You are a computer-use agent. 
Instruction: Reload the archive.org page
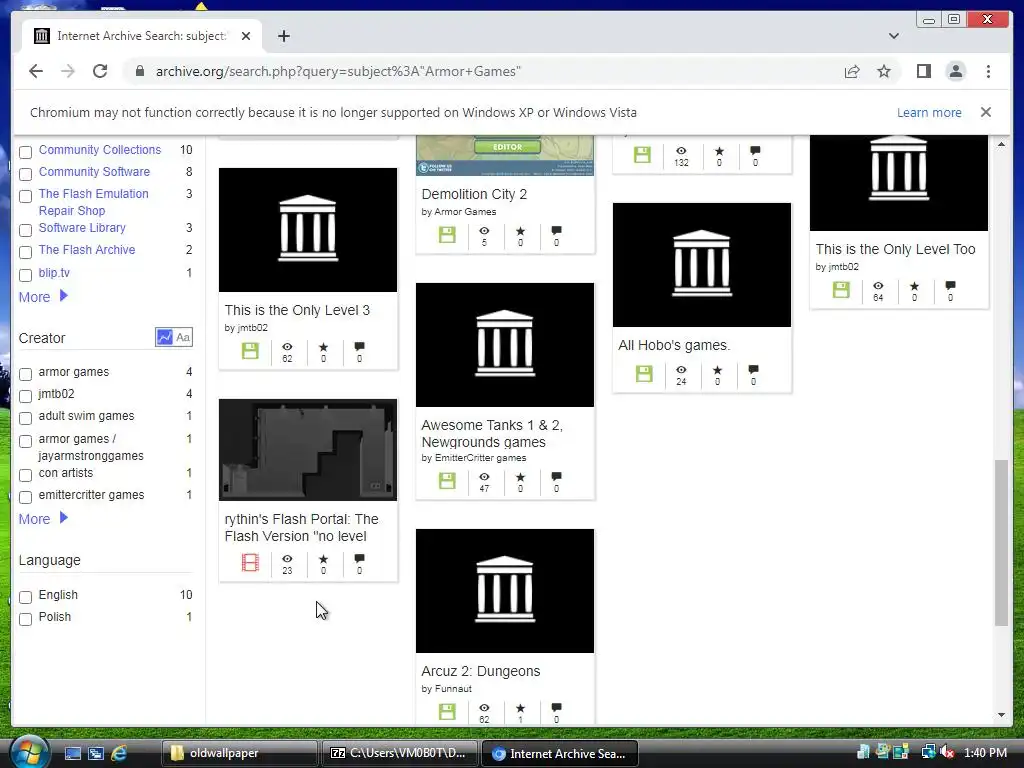click(x=100, y=71)
